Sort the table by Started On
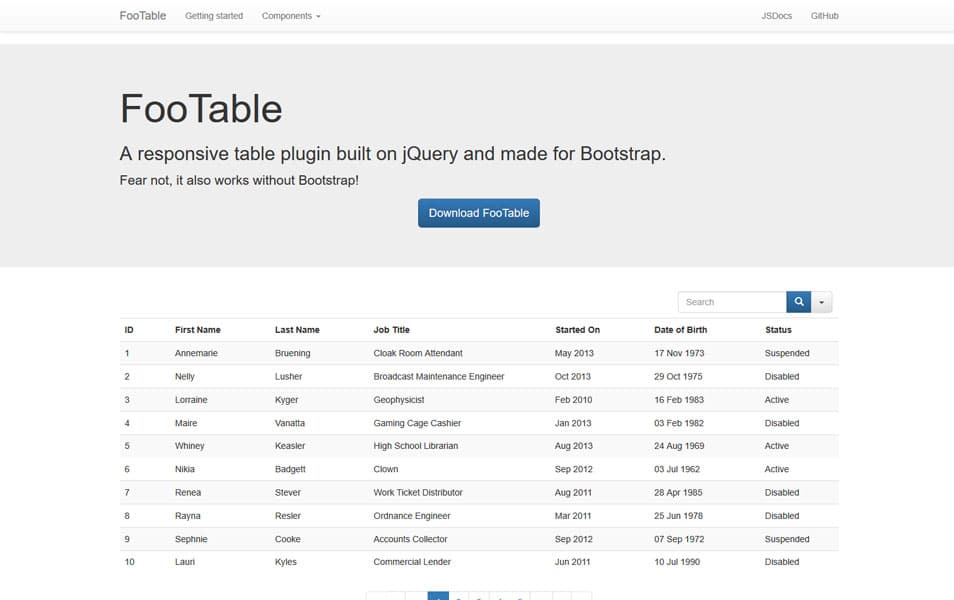 click(x=578, y=329)
